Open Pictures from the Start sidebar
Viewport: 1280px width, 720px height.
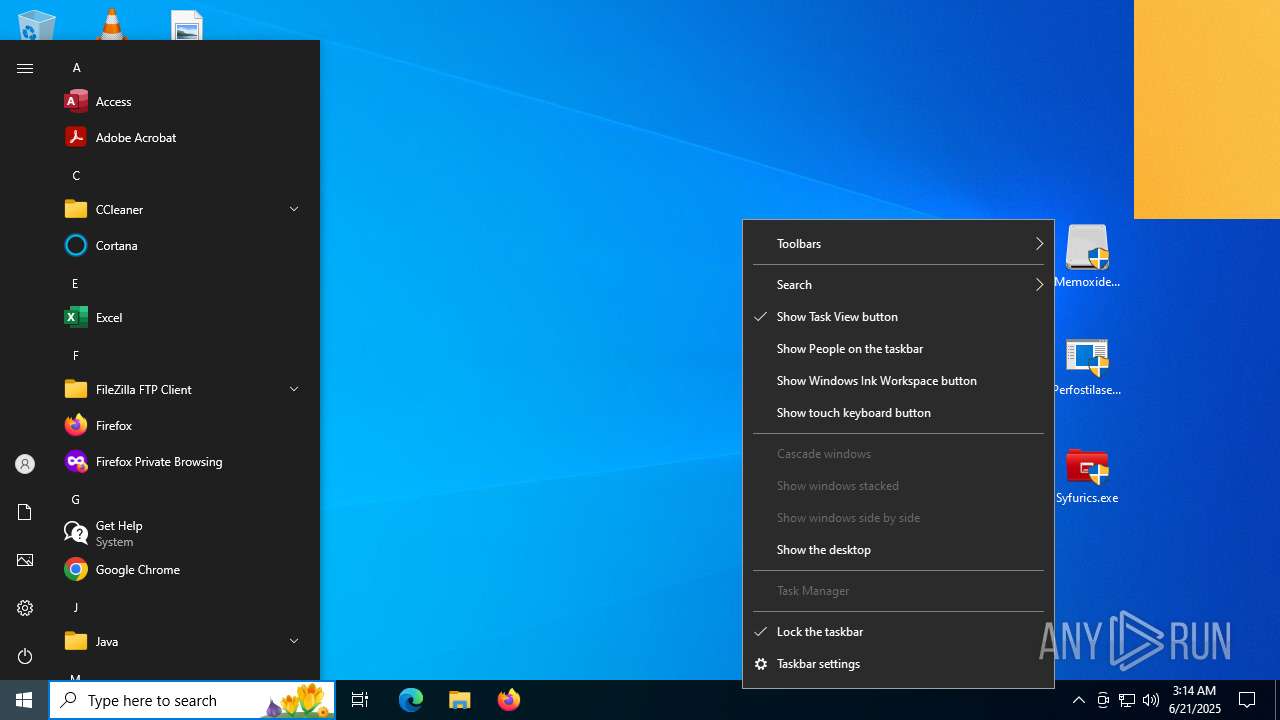[x=25, y=560]
